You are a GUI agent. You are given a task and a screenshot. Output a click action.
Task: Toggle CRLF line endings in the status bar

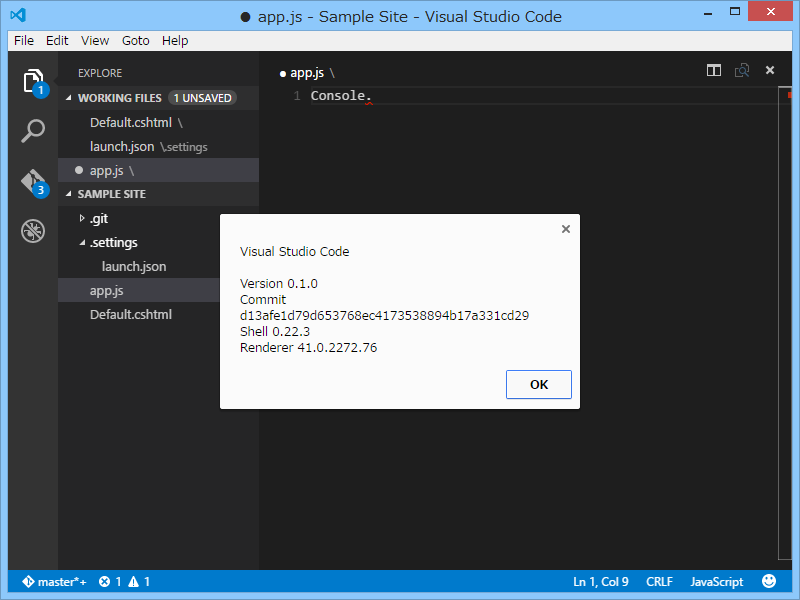(x=659, y=581)
